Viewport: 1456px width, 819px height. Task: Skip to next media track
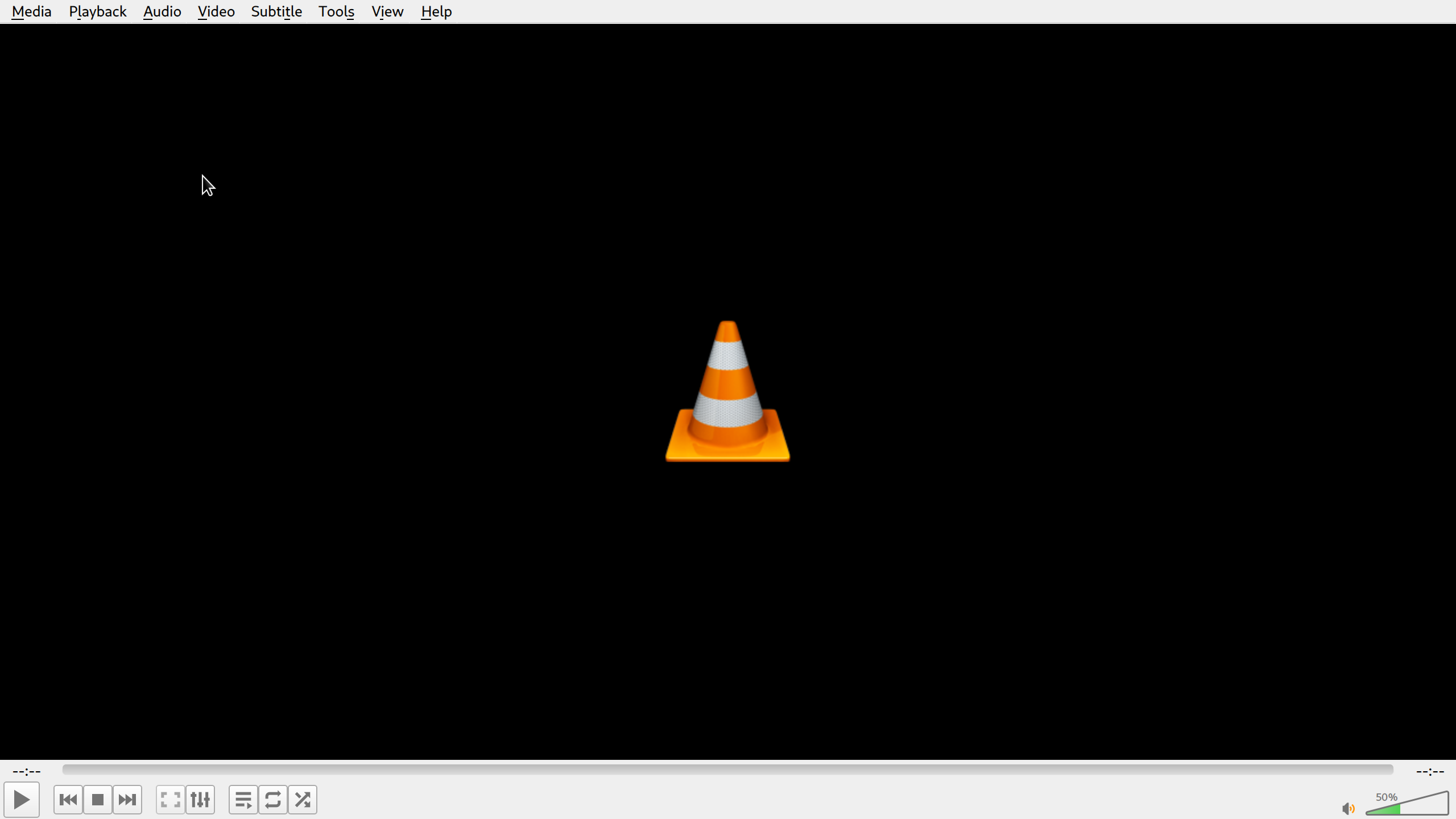click(127, 800)
